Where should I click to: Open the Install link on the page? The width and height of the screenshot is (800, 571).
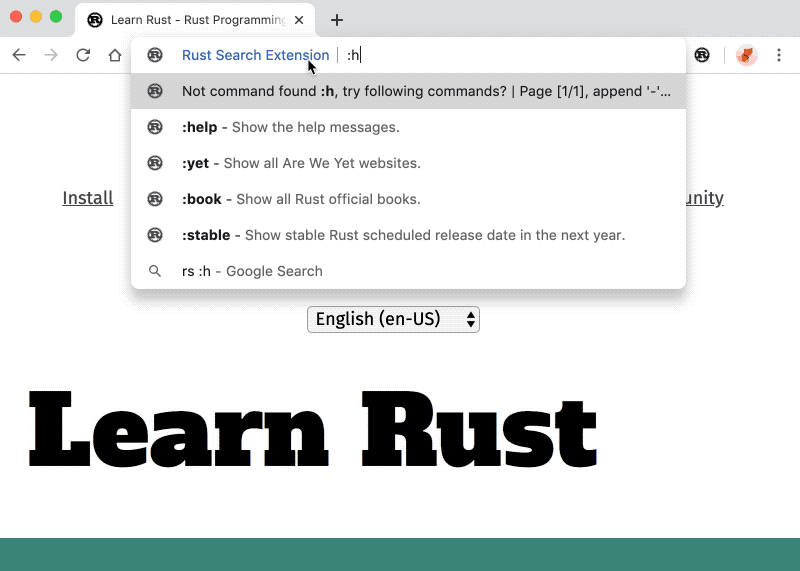[88, 198]
